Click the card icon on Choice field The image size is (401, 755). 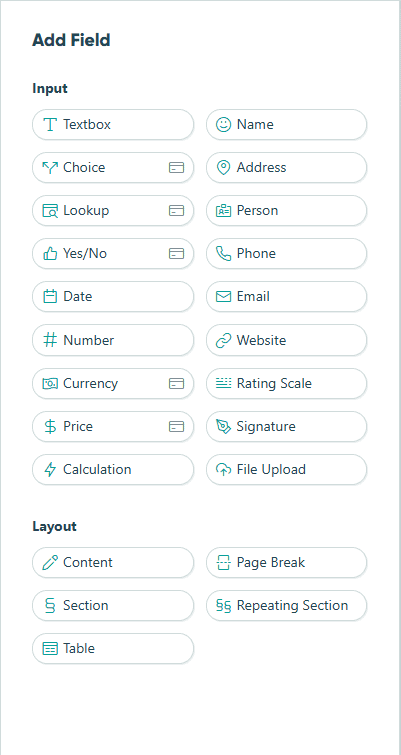pos(177,168)
